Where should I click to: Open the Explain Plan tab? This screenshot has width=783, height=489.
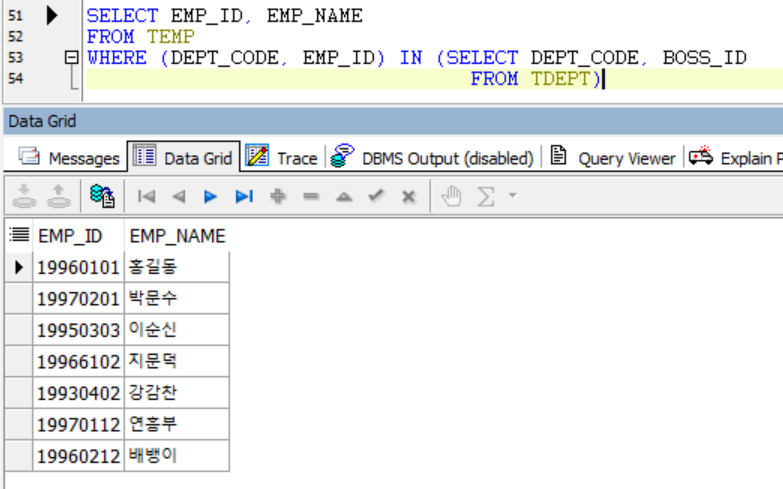(x=736, y=158)
